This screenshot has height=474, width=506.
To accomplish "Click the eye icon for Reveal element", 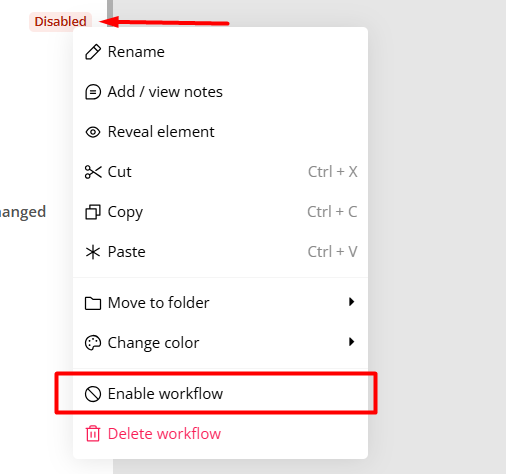I will point(93,132).
